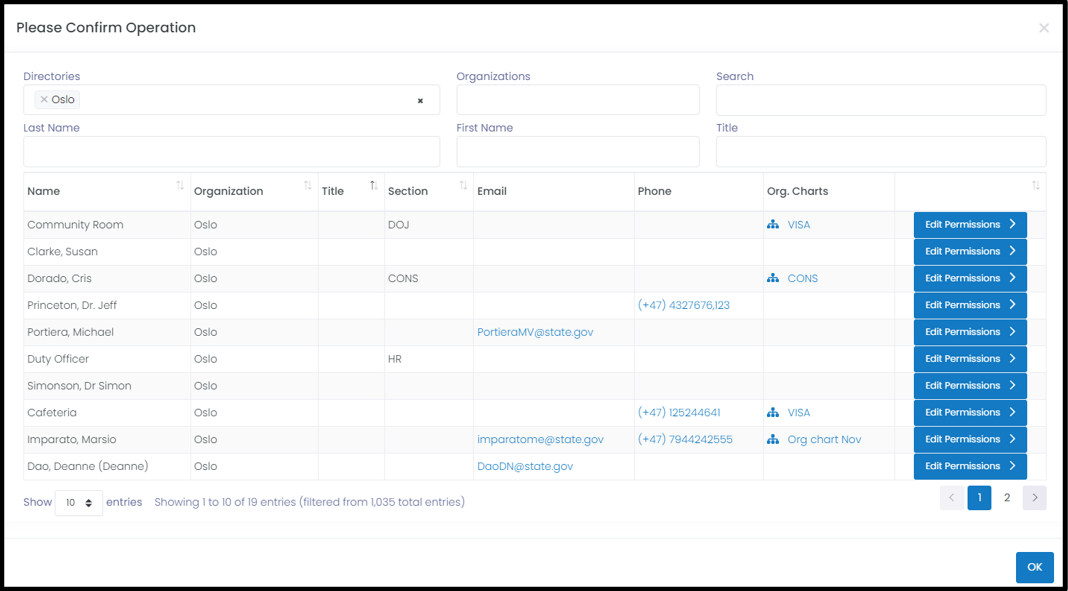The width and height of the screenshot is (1068, 591).
Task: Select the DOJ section cell
Action: point(429,225)
